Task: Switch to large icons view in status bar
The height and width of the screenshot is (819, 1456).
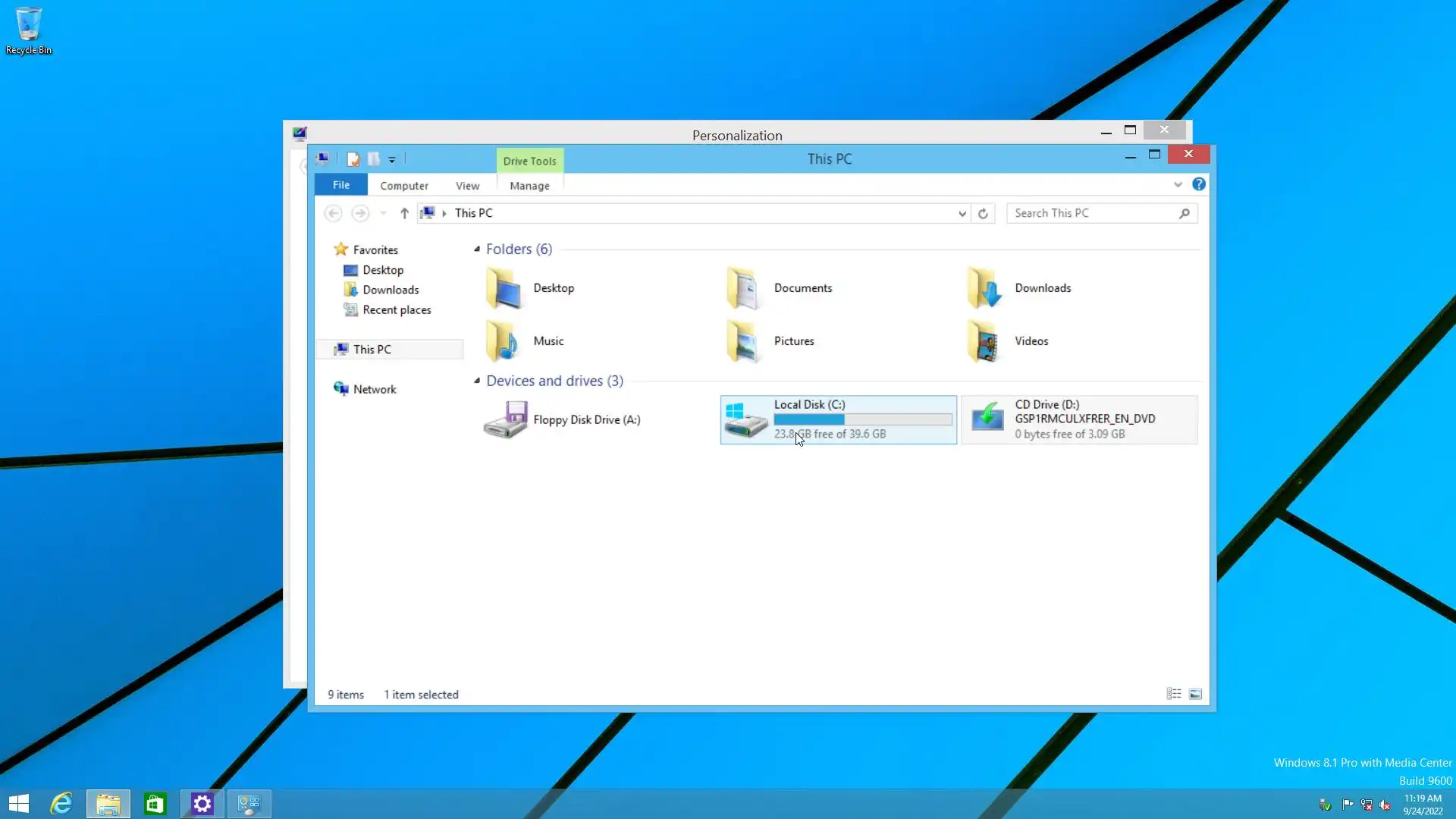Action: click(x=1195, y=694)
